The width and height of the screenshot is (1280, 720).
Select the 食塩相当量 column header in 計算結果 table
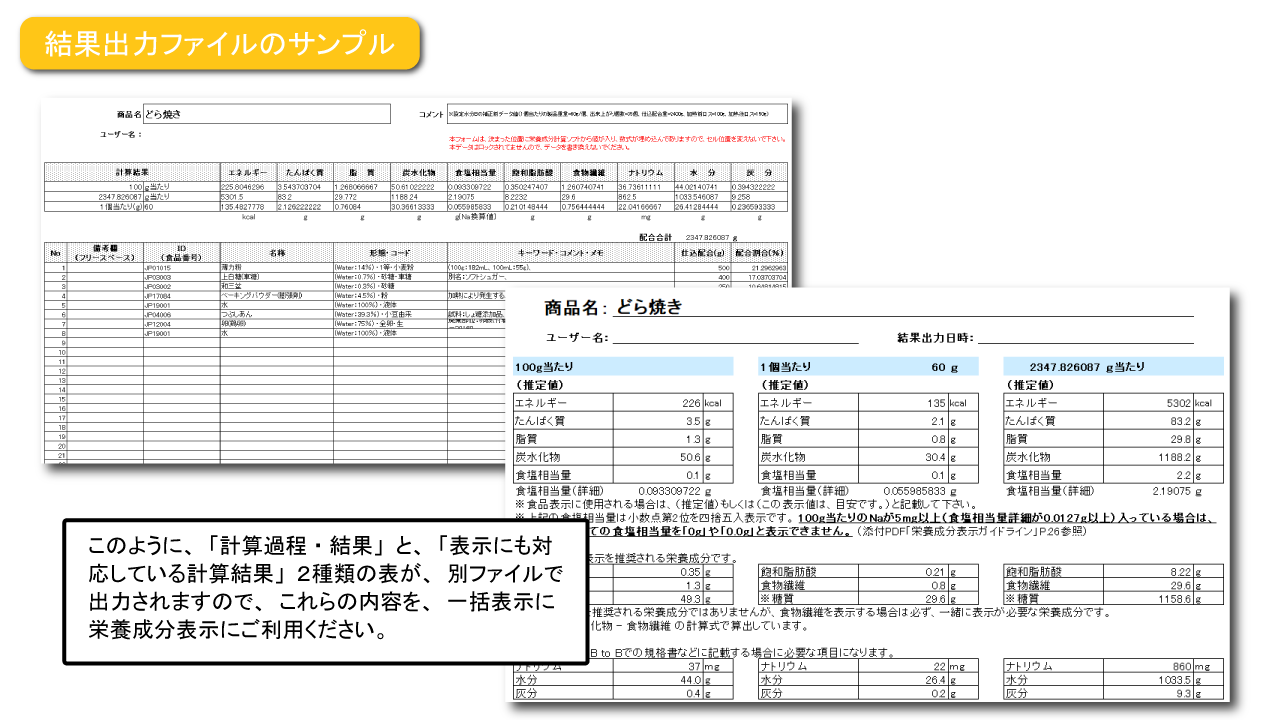pyautogui.click(x=475, y=172)
